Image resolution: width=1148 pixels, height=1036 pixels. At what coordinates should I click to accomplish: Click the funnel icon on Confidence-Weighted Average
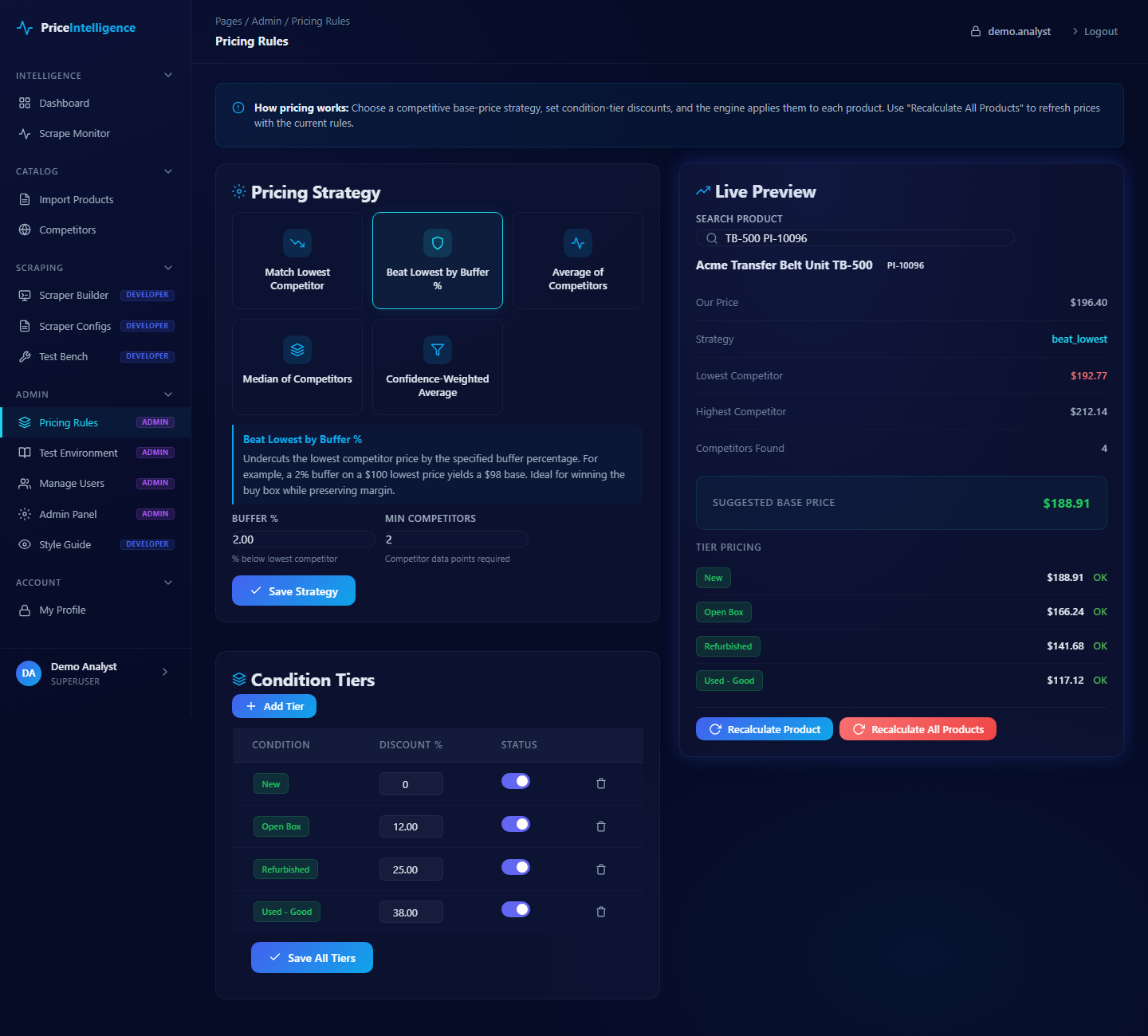click(x=438, y=350)
